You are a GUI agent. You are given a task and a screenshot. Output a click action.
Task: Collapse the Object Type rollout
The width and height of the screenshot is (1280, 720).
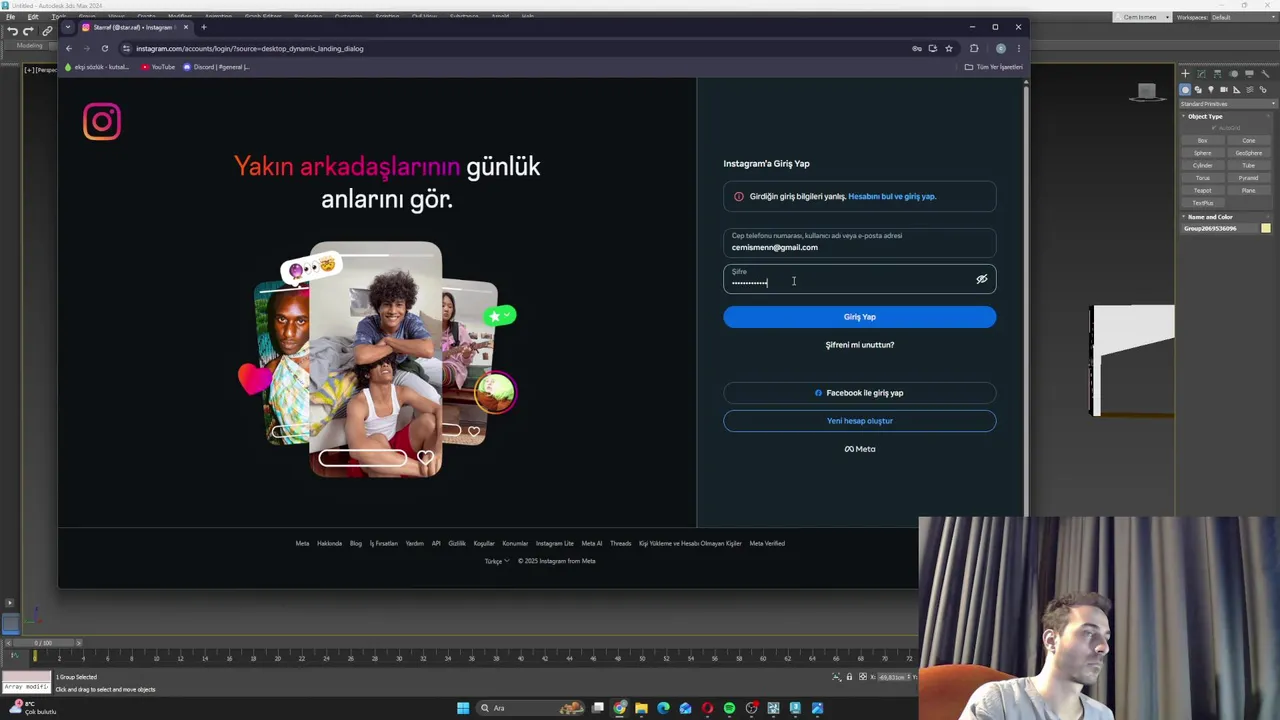[x=1205, y=116]
